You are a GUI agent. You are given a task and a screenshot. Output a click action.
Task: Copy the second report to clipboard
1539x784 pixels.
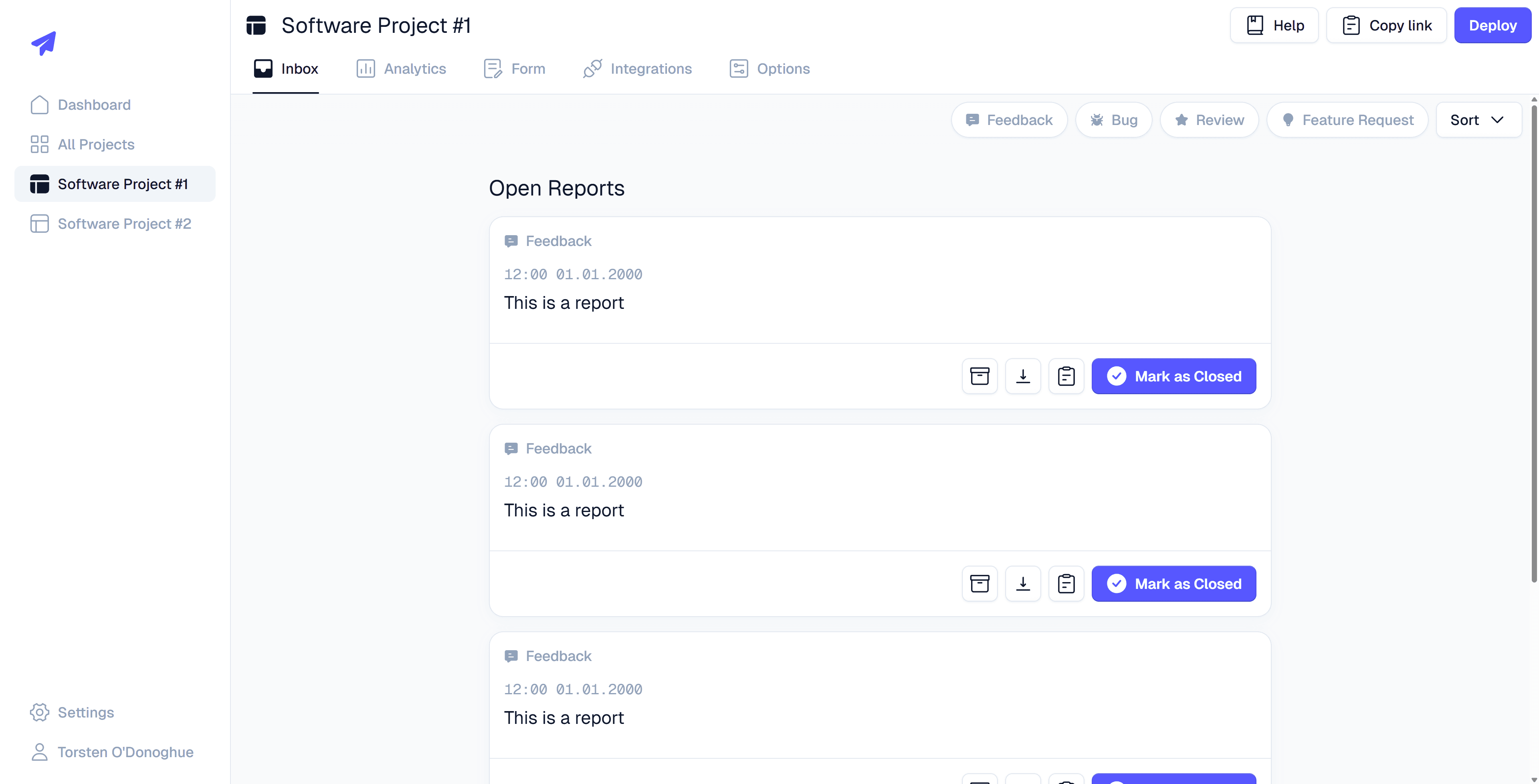coord(1066,583)
